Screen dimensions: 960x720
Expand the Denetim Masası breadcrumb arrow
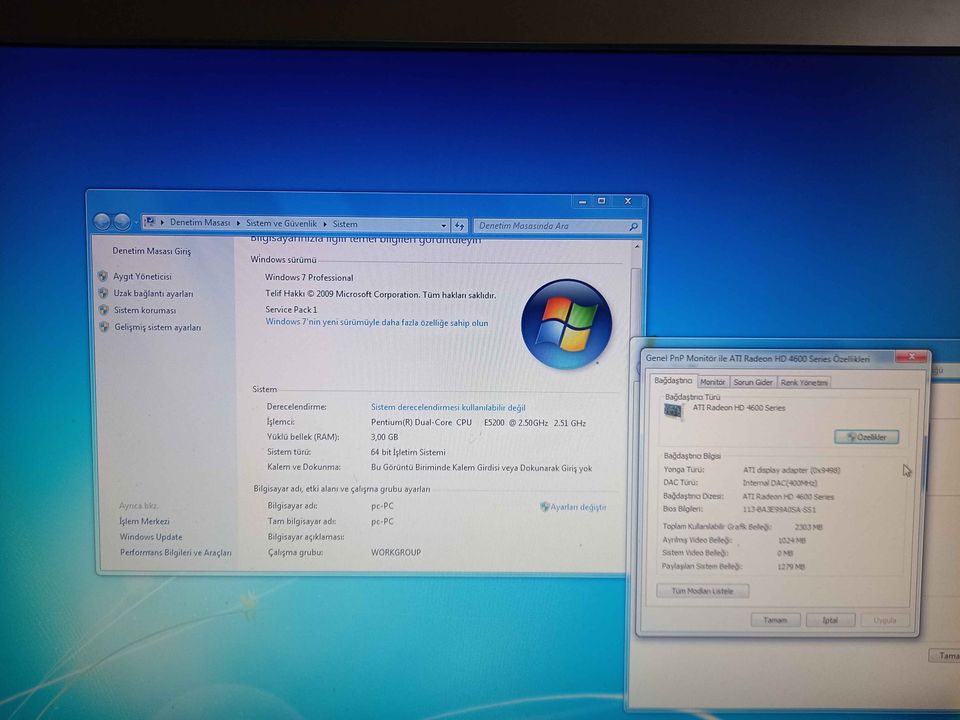pos(238,223)
